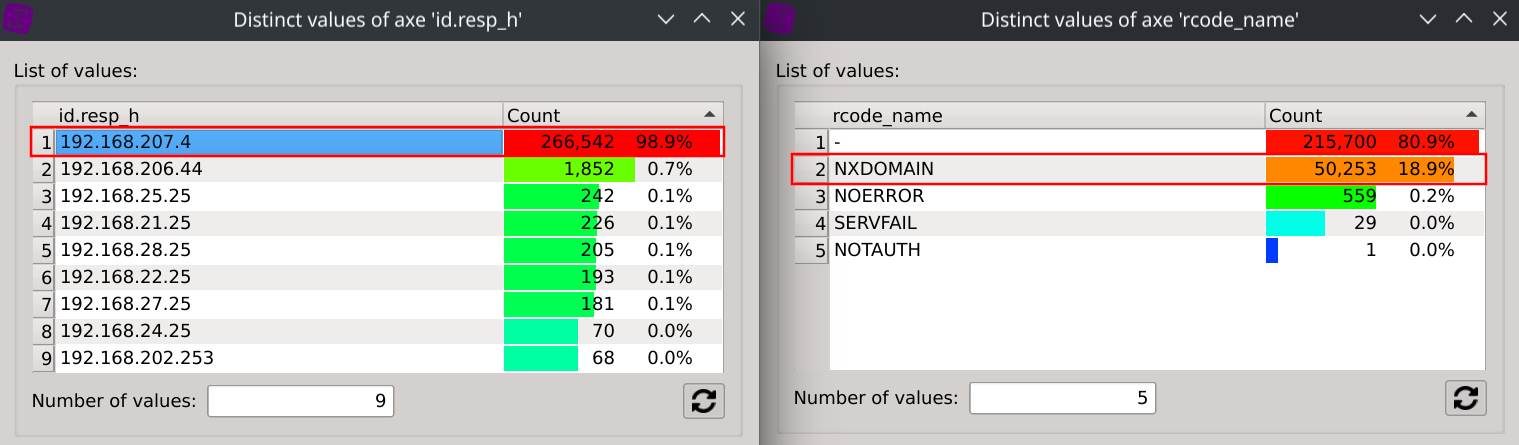Click the blue NOTAUTH count bar
This screenshot has width=1519, height=445.
click(x=1272, y=250)
